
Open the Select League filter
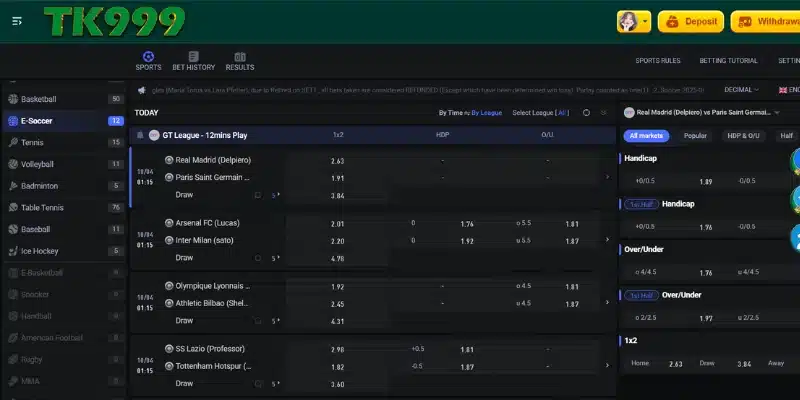[540, 113]
